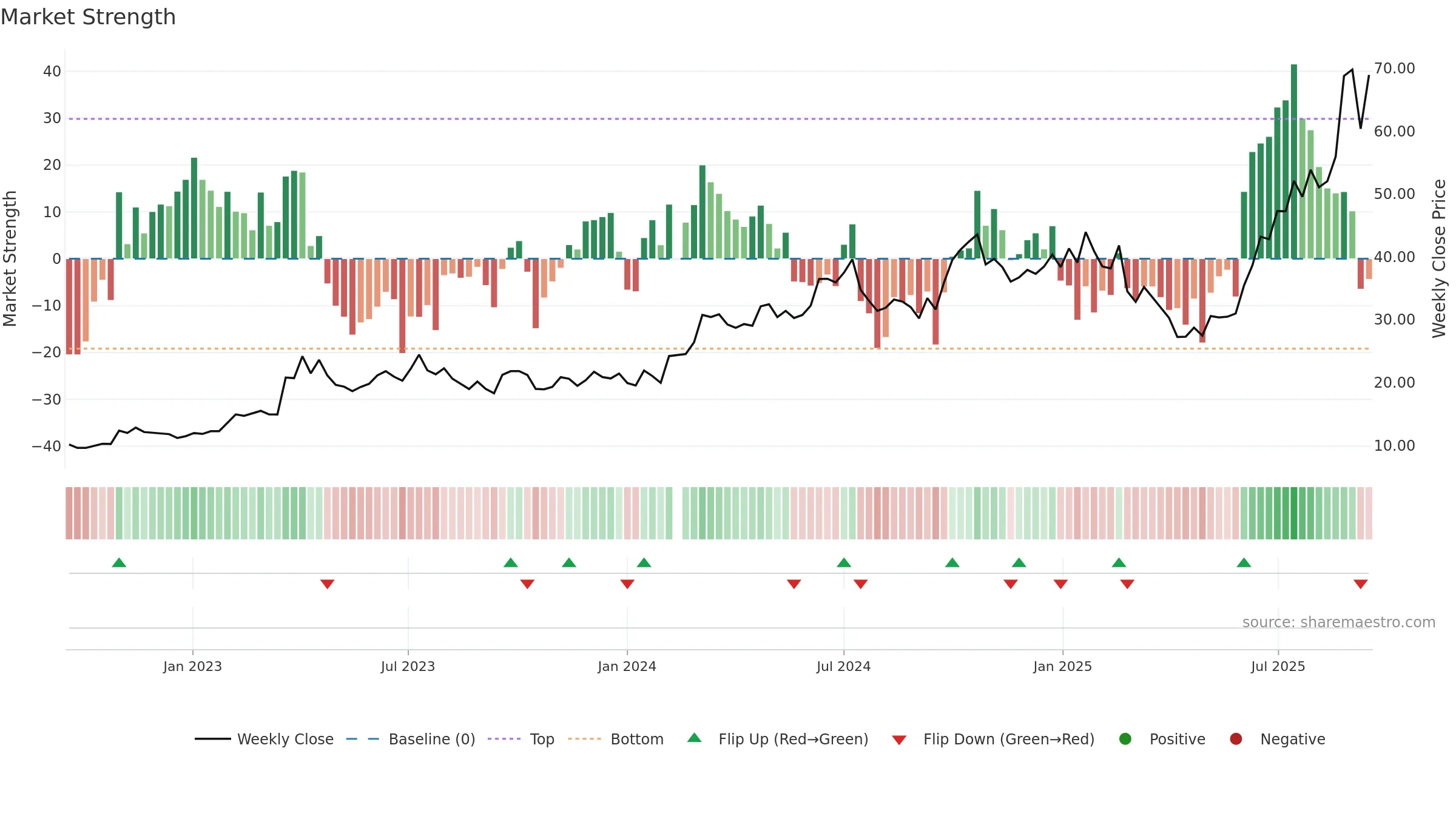Screen dimensions: 1456x819
Task: Toggle the Flip Down (Green→Red) legend label
Action: 1009,739
